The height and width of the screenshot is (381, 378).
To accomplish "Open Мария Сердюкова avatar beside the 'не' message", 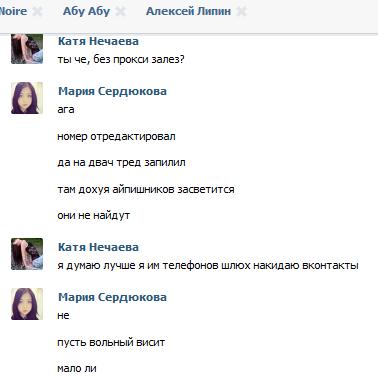I will [x=27, y=304].
